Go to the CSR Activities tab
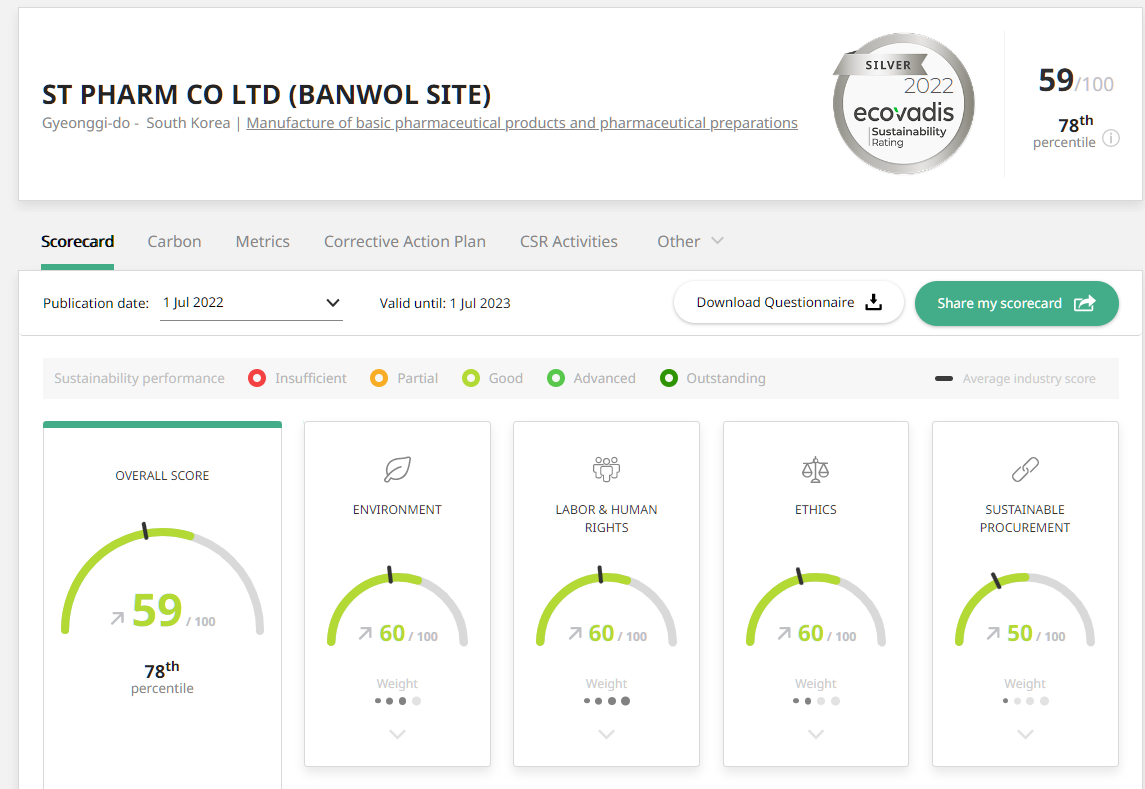The height and width of the screenshot is (789, 1145). (569, 242)
